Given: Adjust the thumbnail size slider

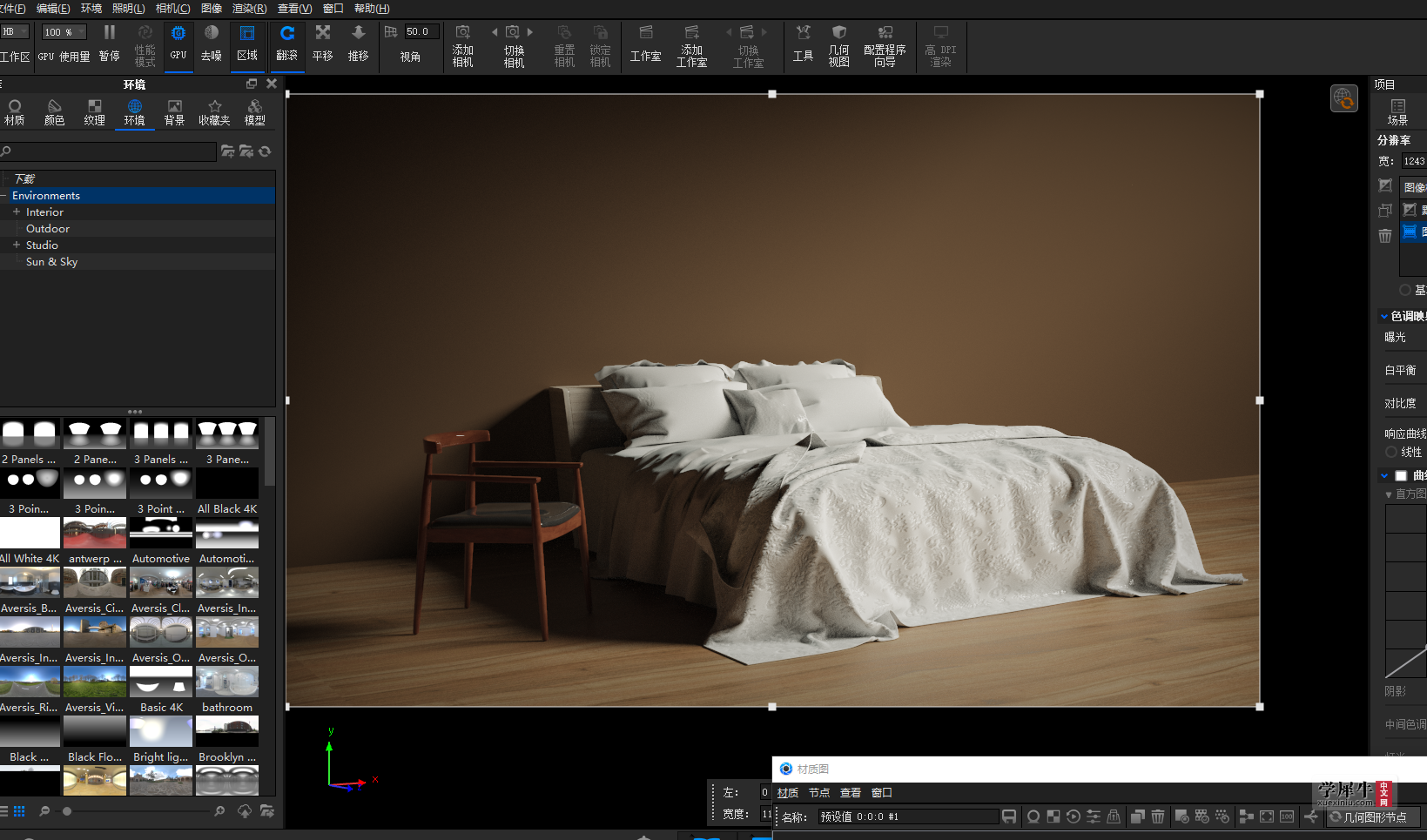Looking at the screenshot, I should (x=67, y=811).
